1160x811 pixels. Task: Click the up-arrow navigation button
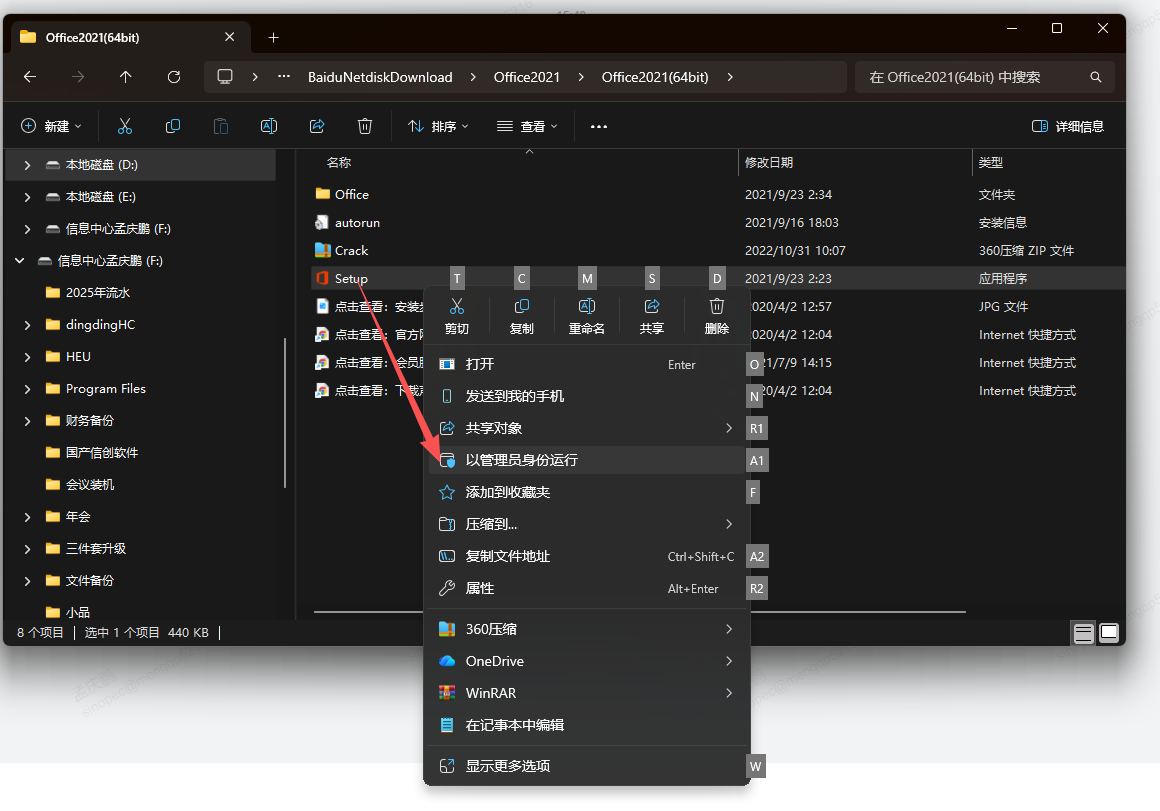click(x=125, y=77)
